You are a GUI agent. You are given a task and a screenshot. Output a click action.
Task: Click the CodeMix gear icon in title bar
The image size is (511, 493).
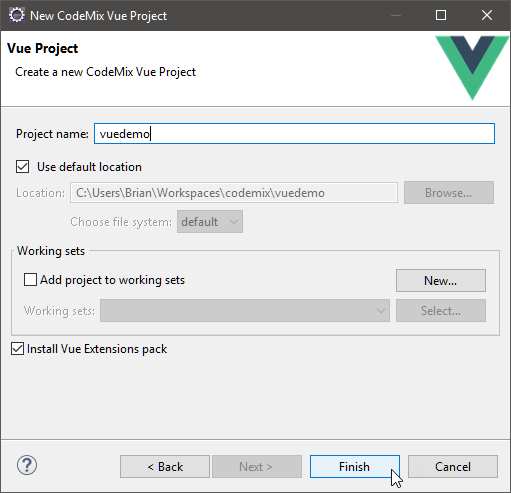[x=16, y=15]
